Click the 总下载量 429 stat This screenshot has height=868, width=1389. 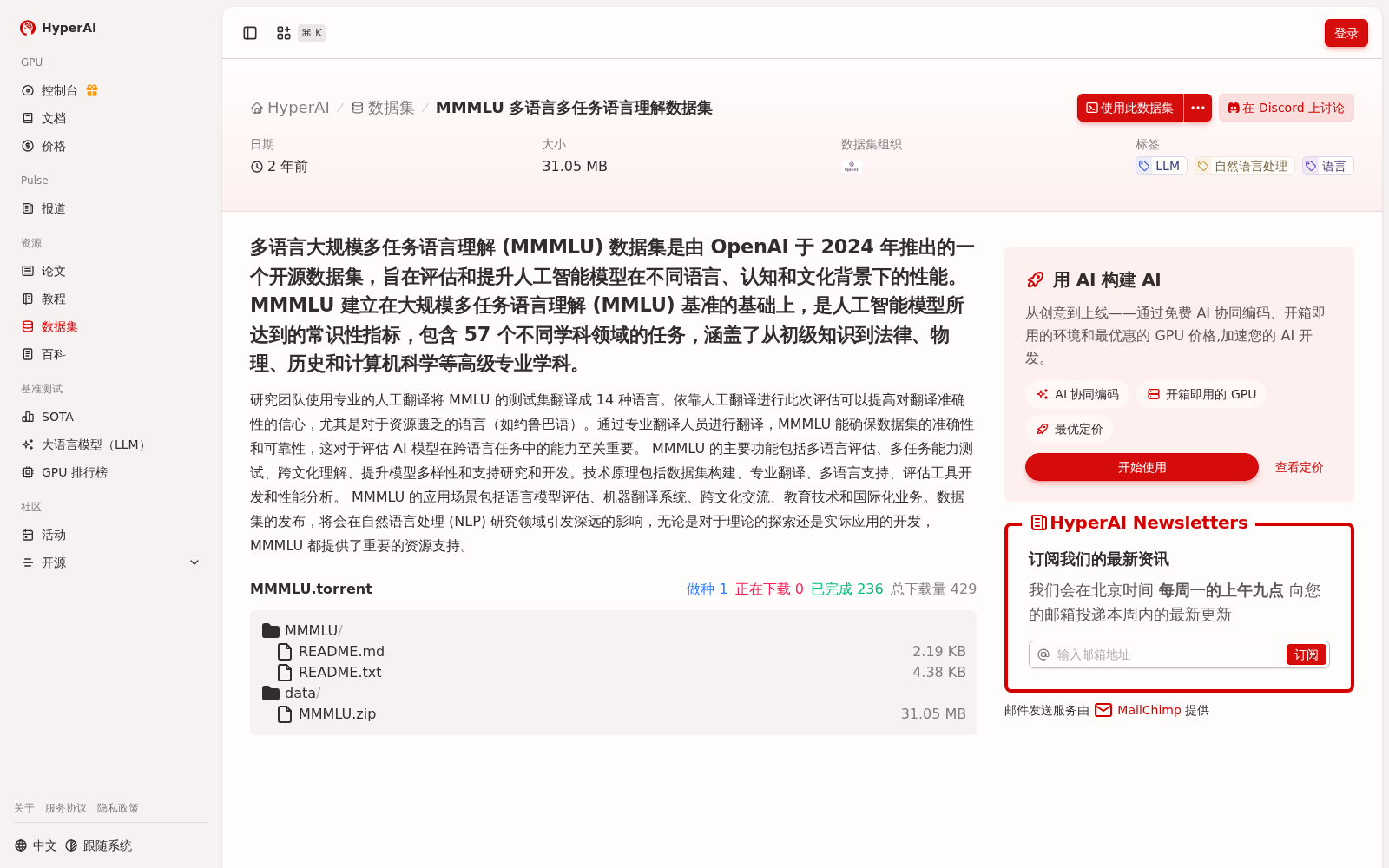933,589
